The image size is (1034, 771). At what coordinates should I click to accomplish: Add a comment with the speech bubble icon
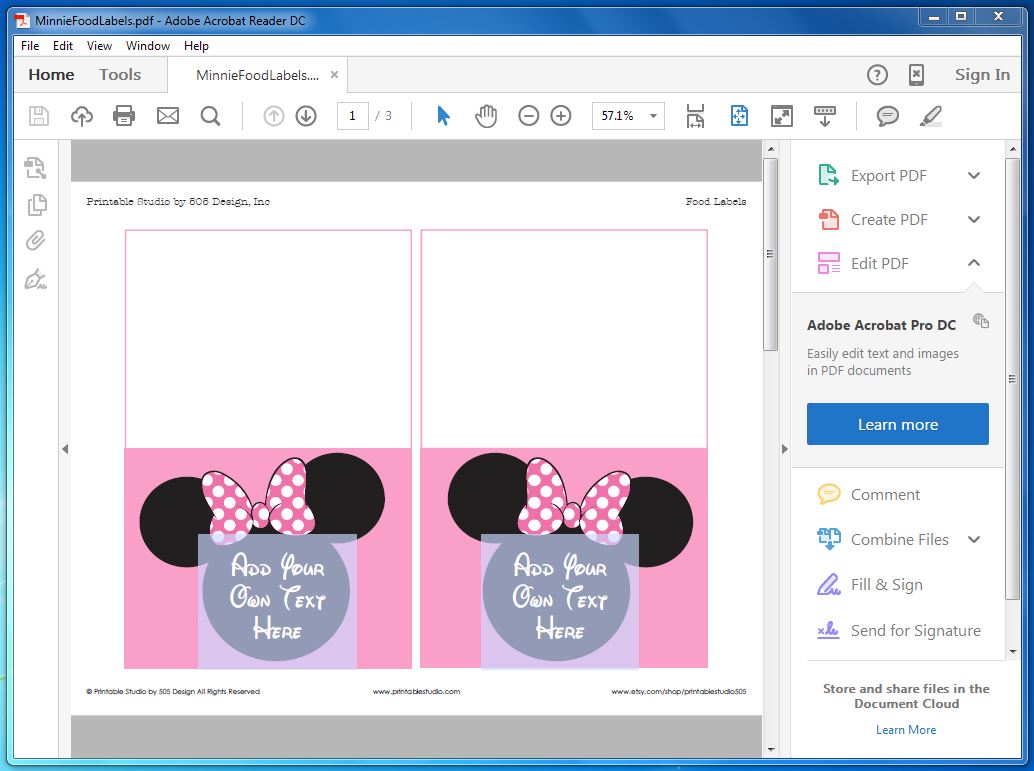886,115
